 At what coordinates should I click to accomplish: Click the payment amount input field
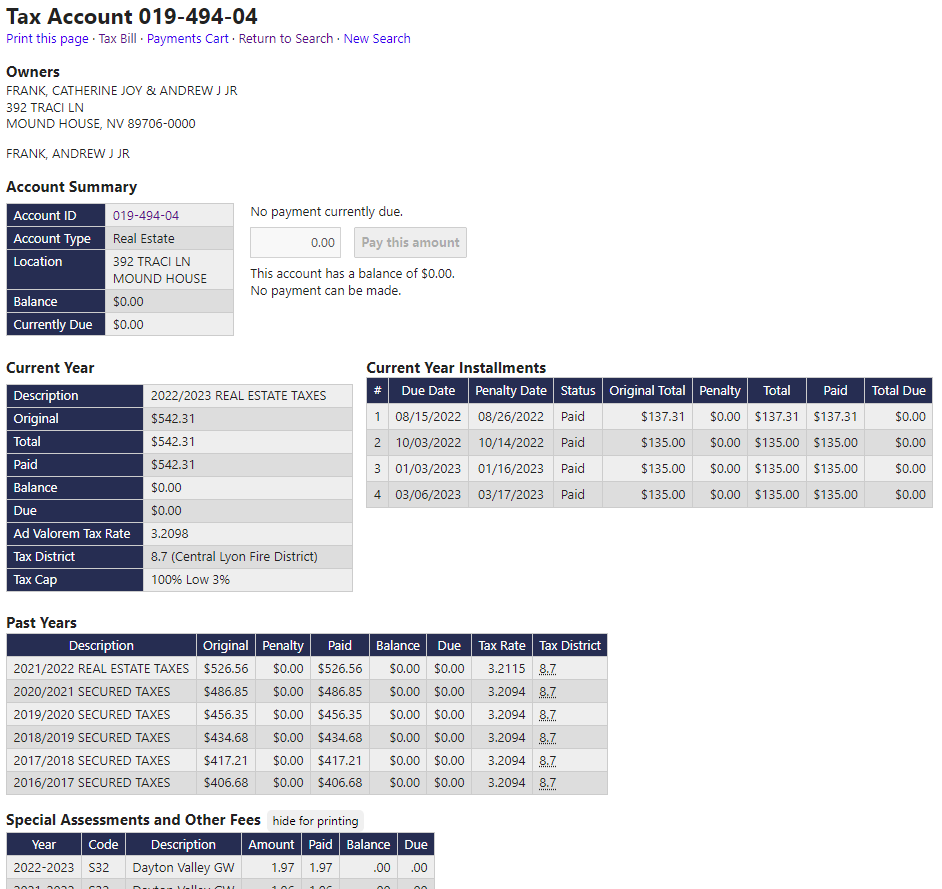click(x=295, y=243)
